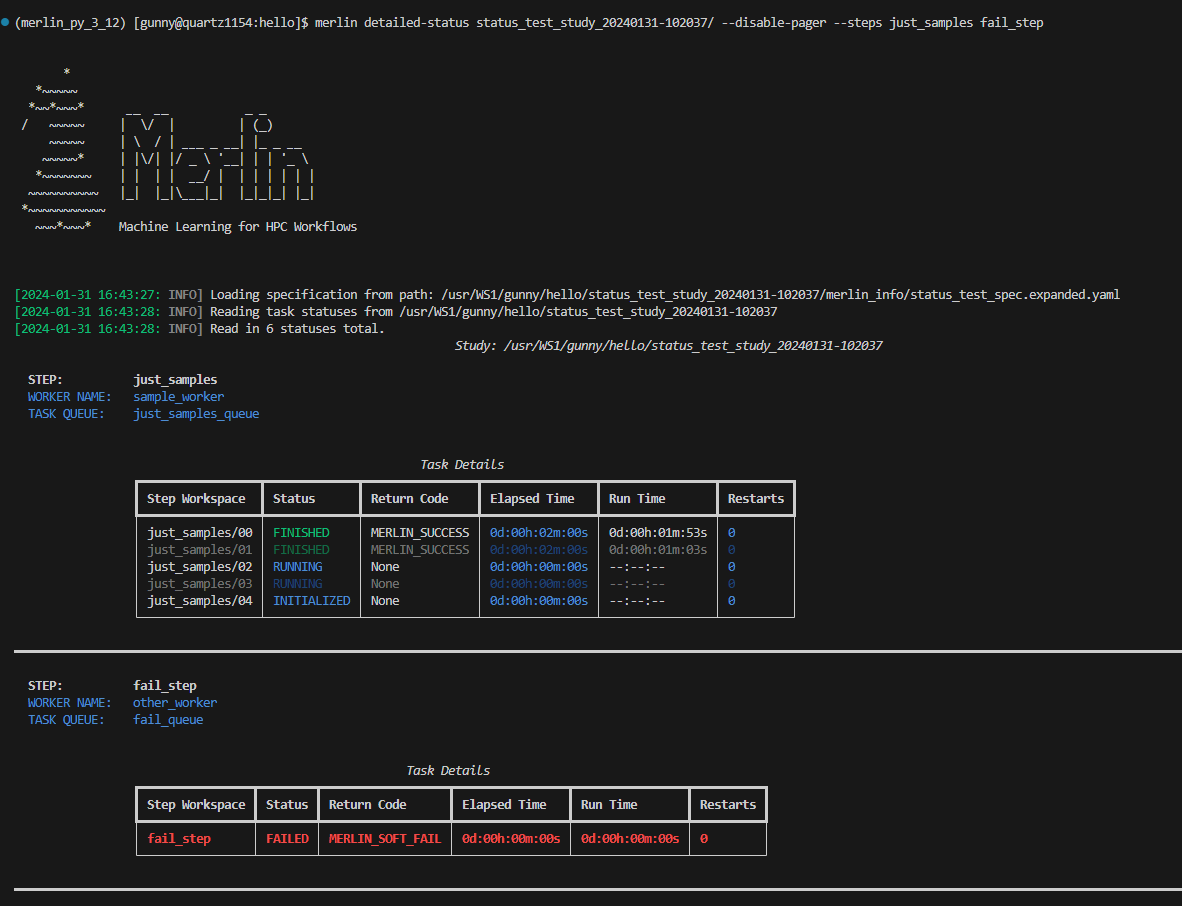The height and width of the screenshot is (906, 1182).
Task: Click the just_samples/01 workspace cell
Action: (x=200, y=550)
